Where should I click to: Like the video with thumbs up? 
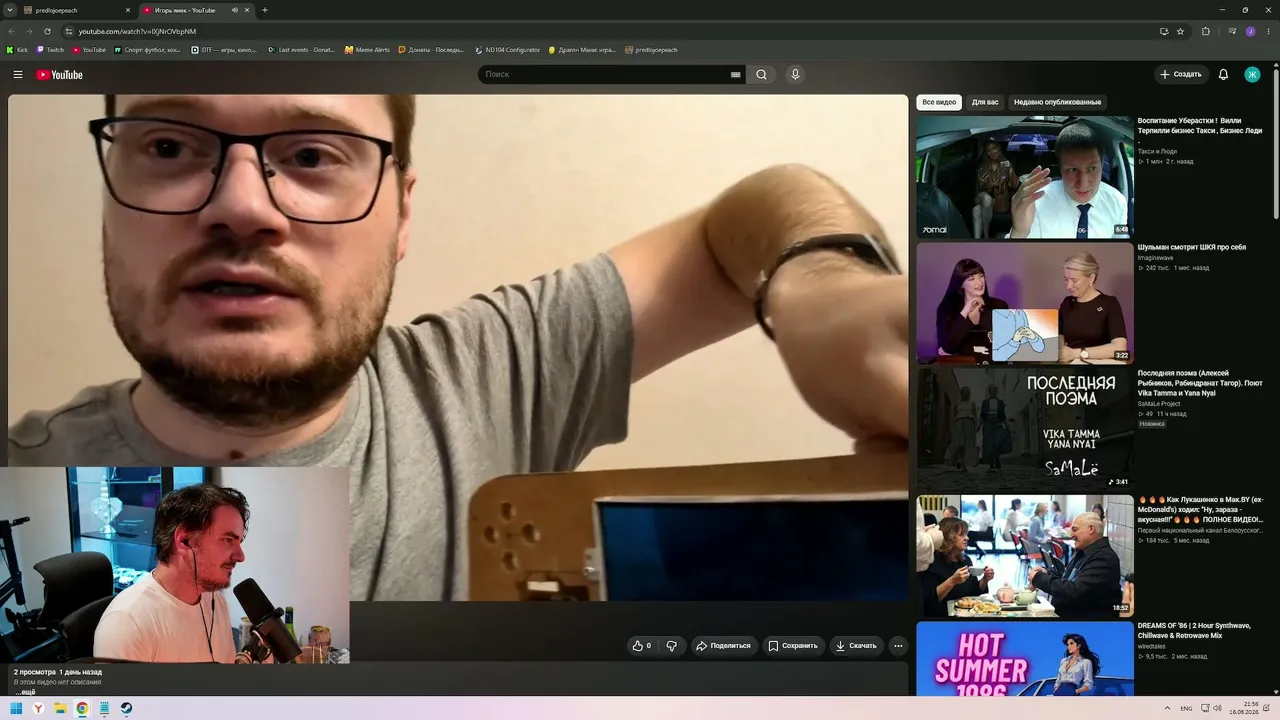pos(641,646)
